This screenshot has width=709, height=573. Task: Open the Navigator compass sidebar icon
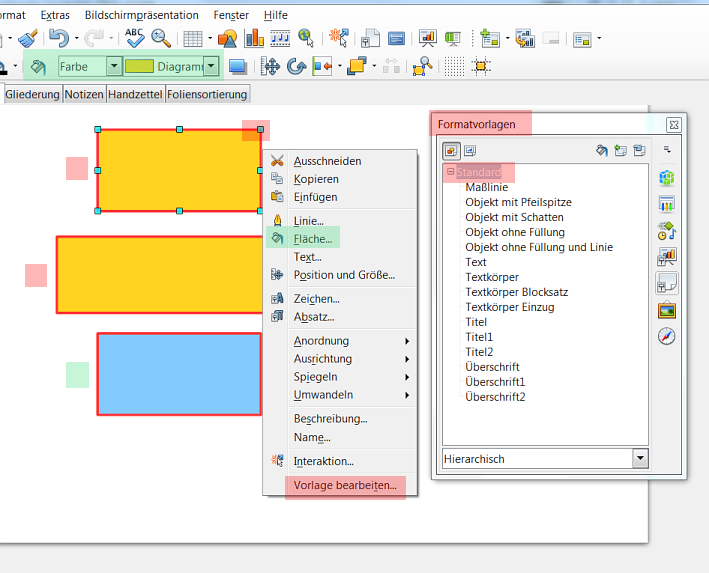tap(666, 336)
